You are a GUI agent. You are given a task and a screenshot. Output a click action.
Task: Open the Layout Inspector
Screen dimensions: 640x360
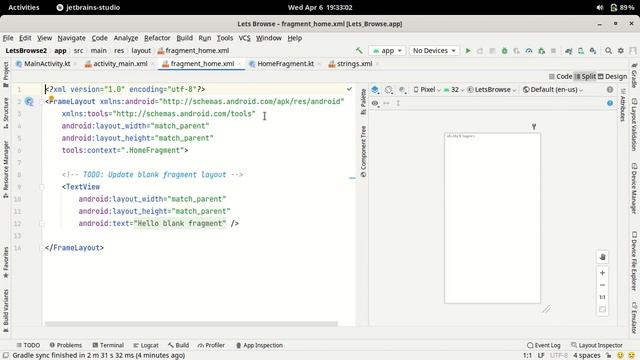pyautogui.click(x=597, y=345)
